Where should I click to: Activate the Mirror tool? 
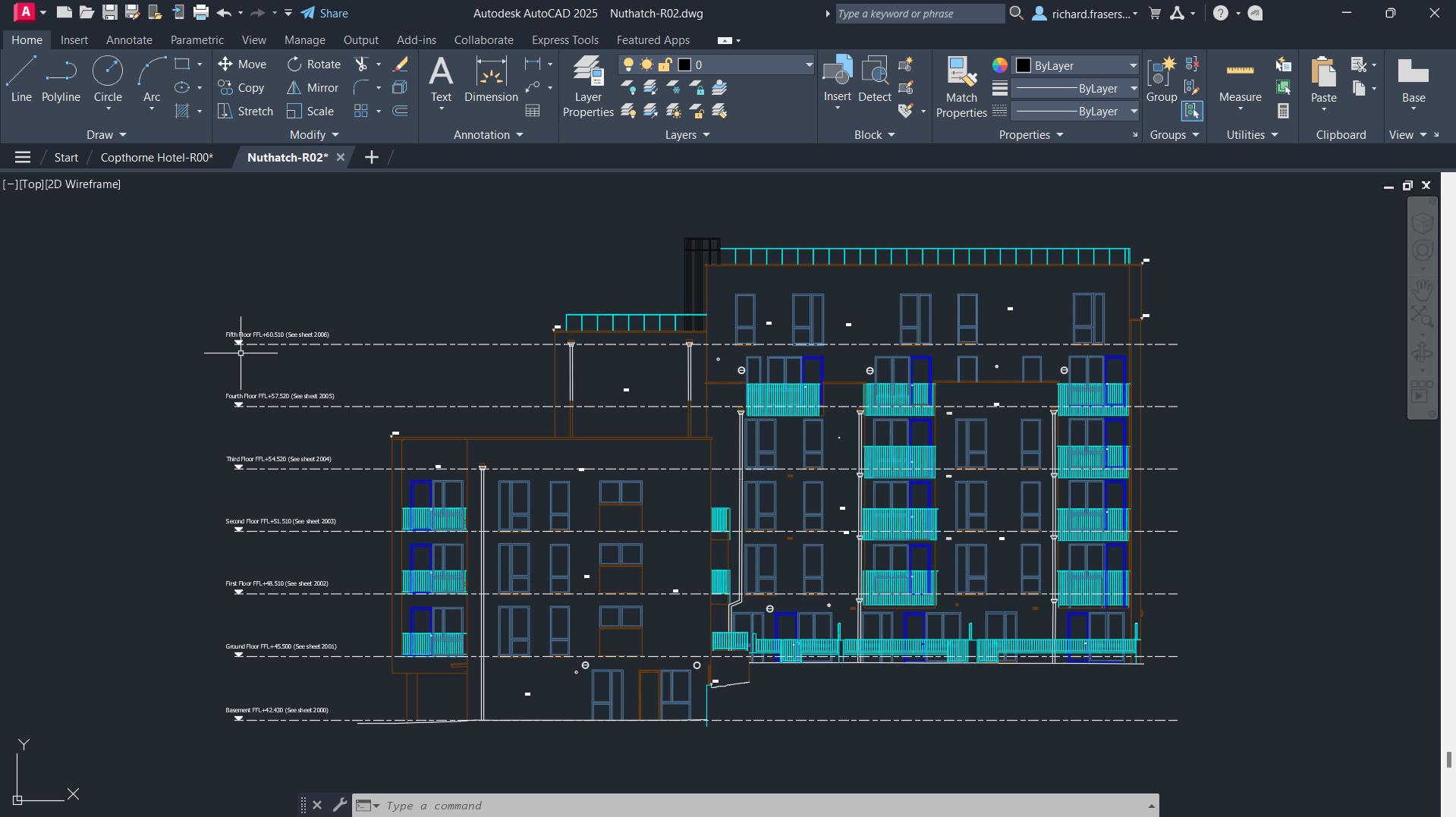tap(313, 88)
